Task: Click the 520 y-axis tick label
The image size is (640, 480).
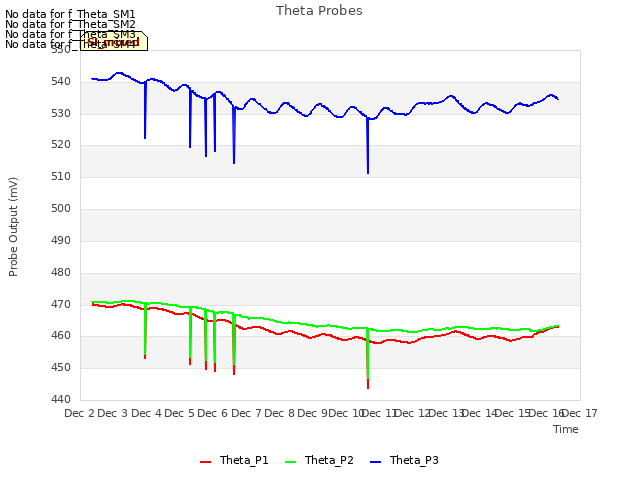Action: [x=61, y=145]
